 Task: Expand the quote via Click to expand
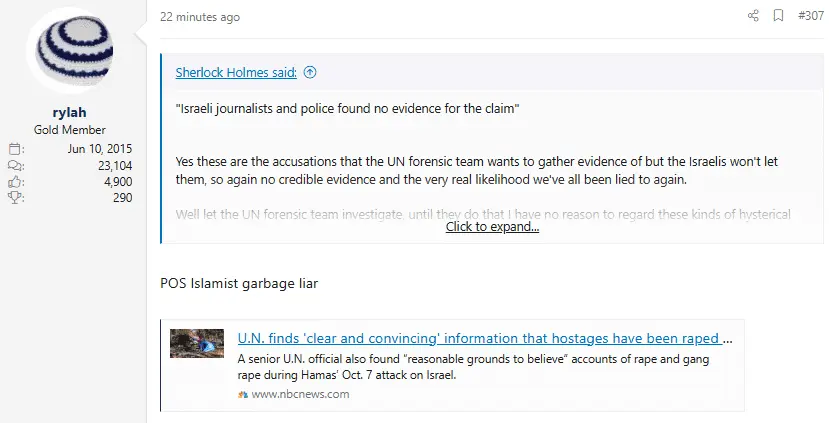tap(492, 227)
